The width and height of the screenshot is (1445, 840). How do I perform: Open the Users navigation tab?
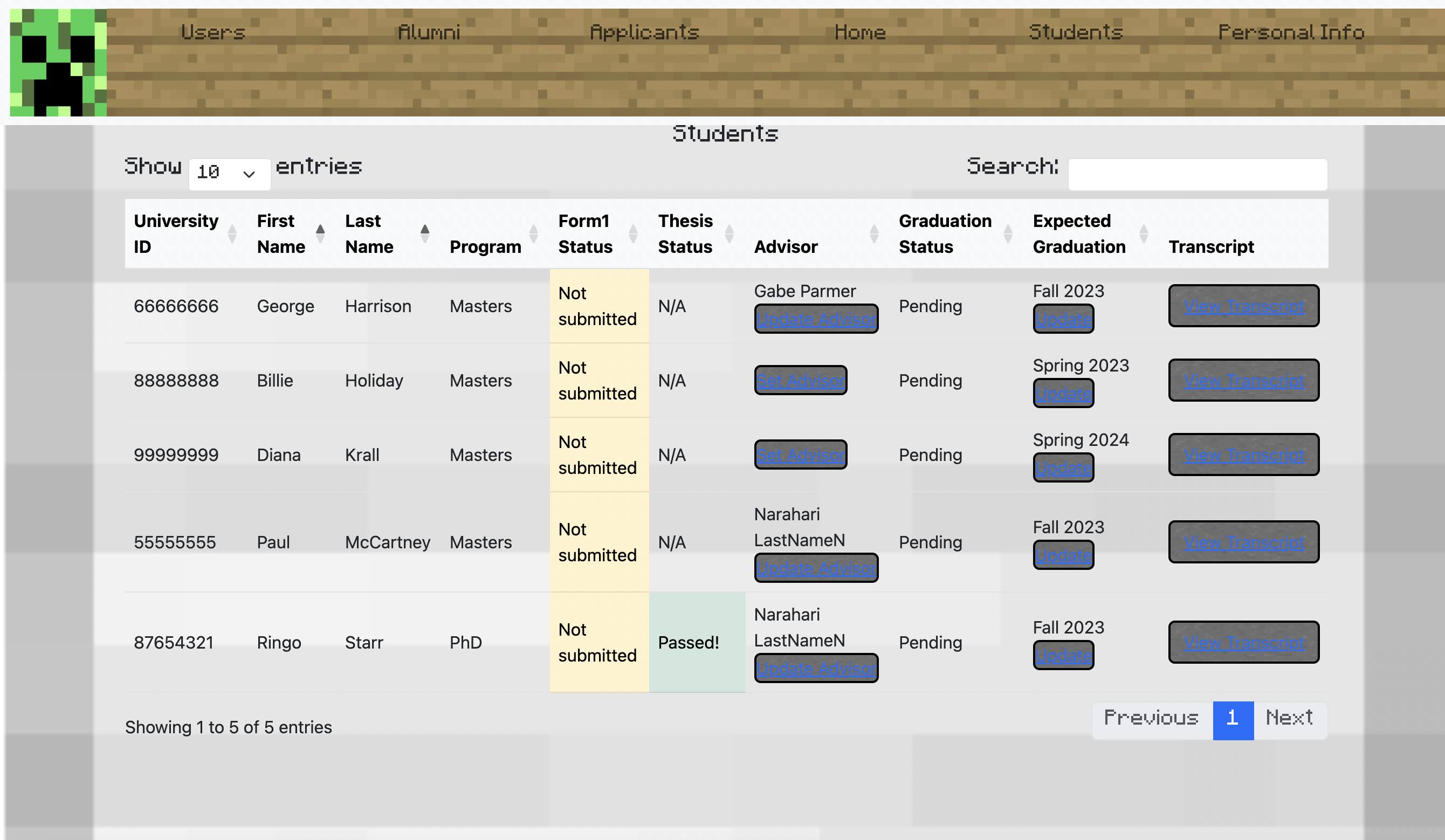click(214, 32)
